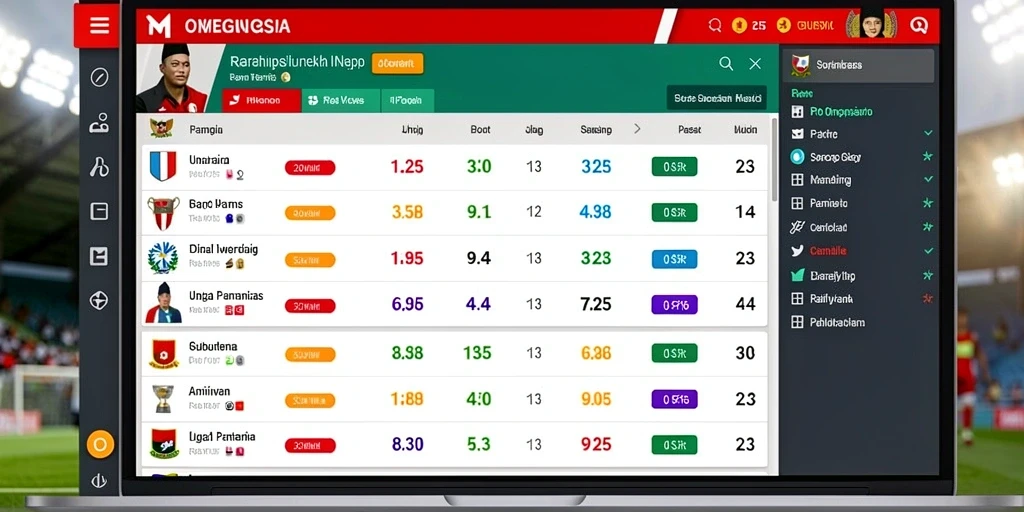Click the orange button beside the banner title
Screen dimensions: 1024x512
(397, 63)
